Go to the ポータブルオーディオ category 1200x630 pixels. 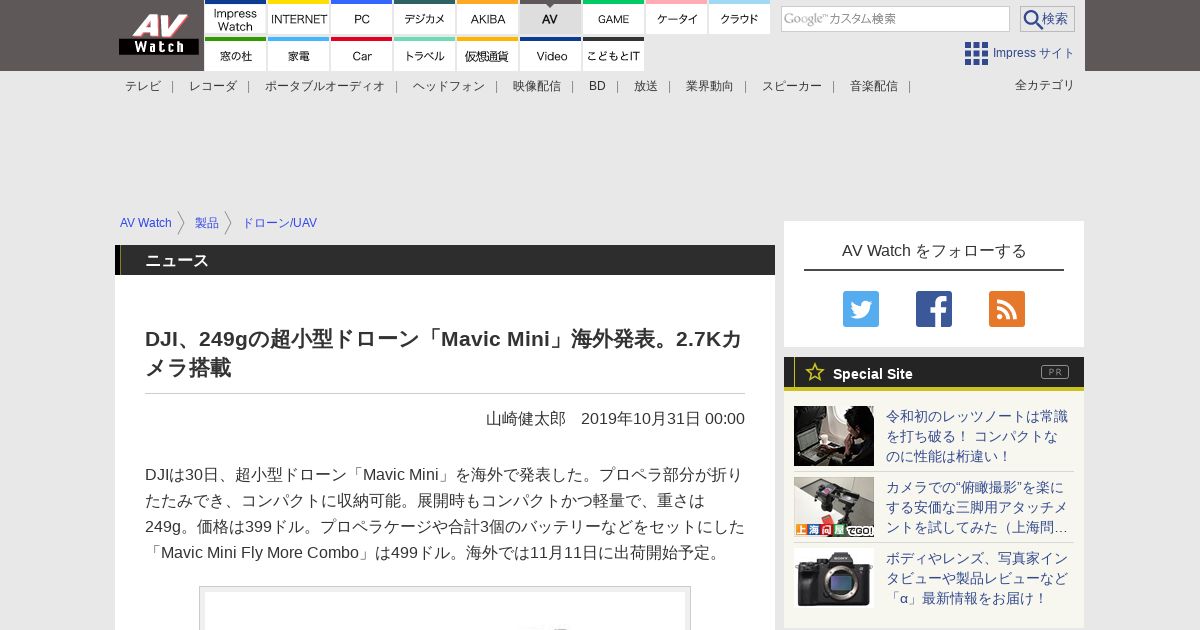(x=325, y=86)
